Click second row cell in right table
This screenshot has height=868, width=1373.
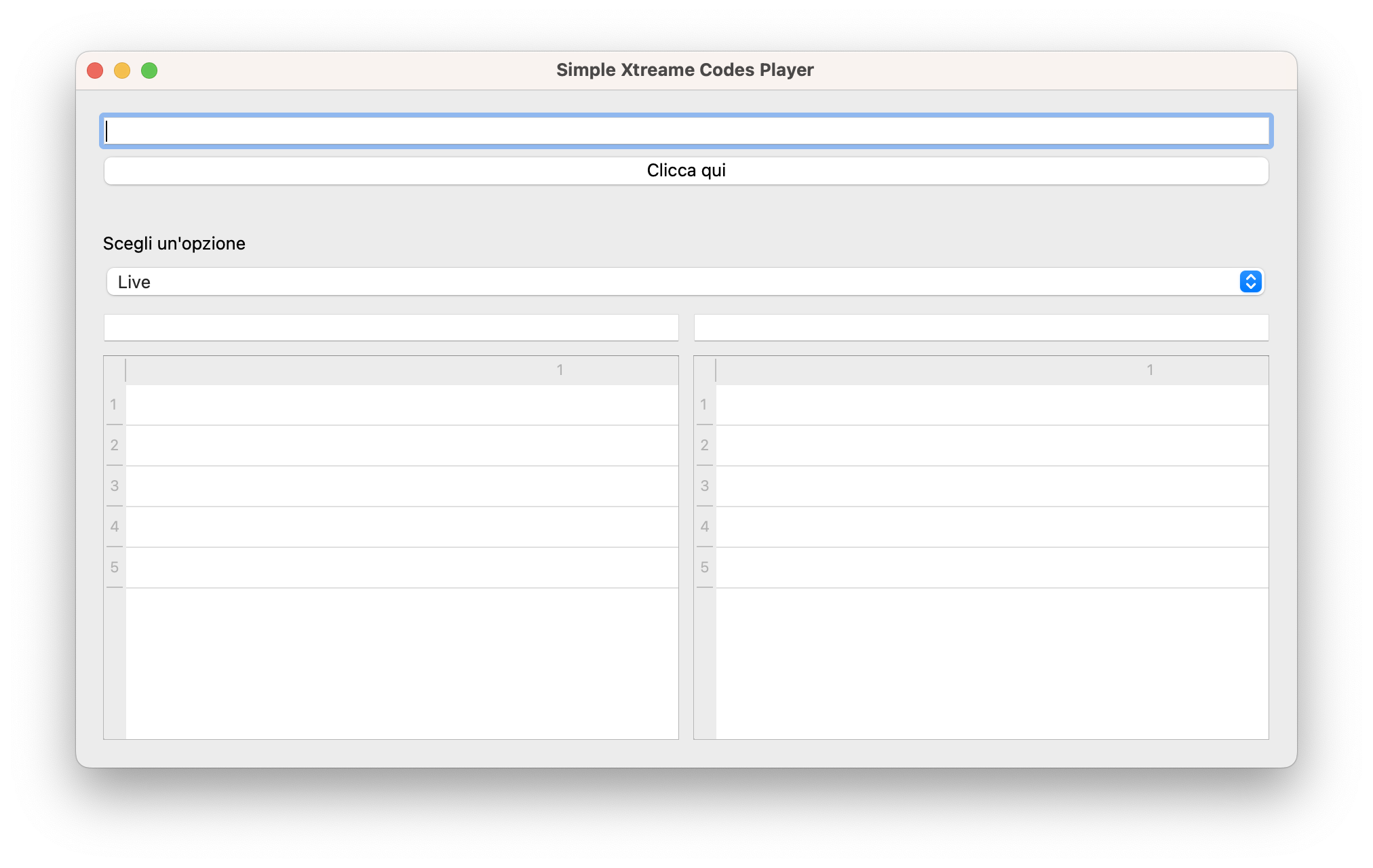click(x=992, y=446)
